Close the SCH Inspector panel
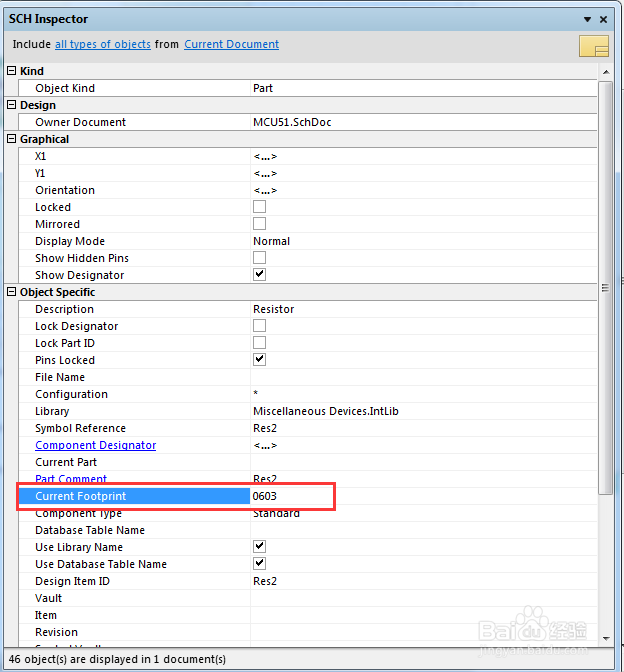The height and width of the screenshot is (672, 624). [603, 19]
